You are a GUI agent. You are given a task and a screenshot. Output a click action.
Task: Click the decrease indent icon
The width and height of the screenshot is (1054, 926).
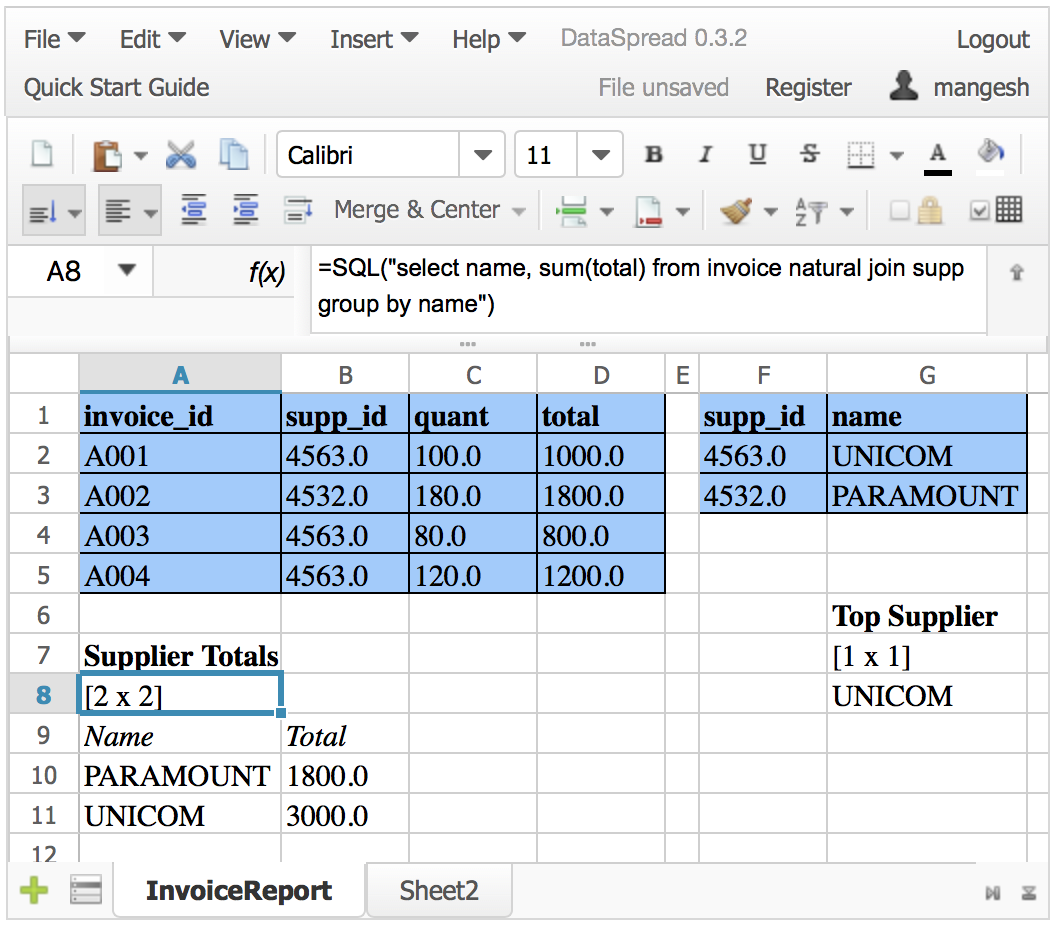point(194,210)
